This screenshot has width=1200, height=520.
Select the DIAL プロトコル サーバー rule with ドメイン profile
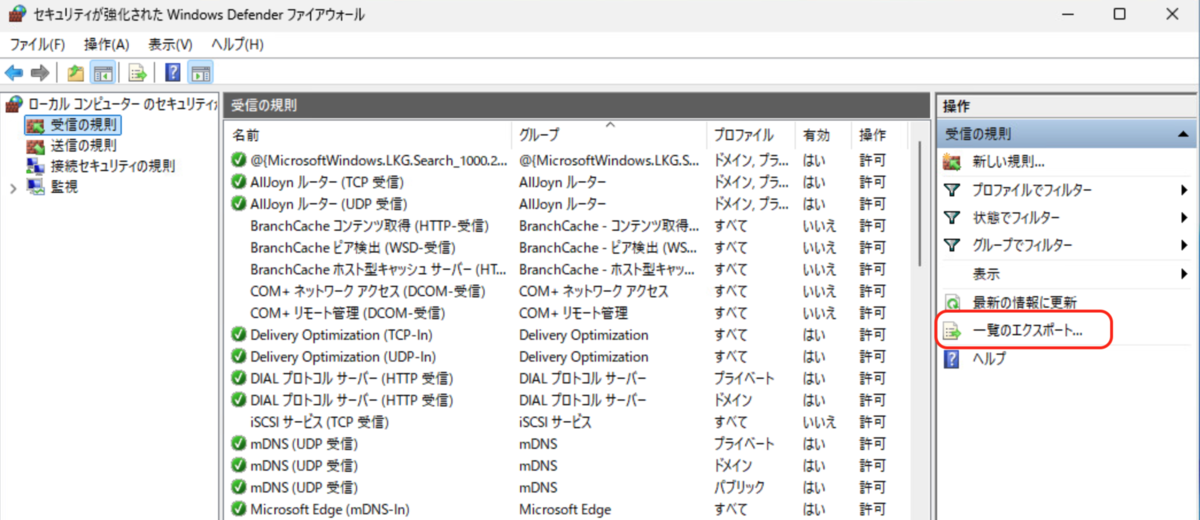click(x=352, y=401)
